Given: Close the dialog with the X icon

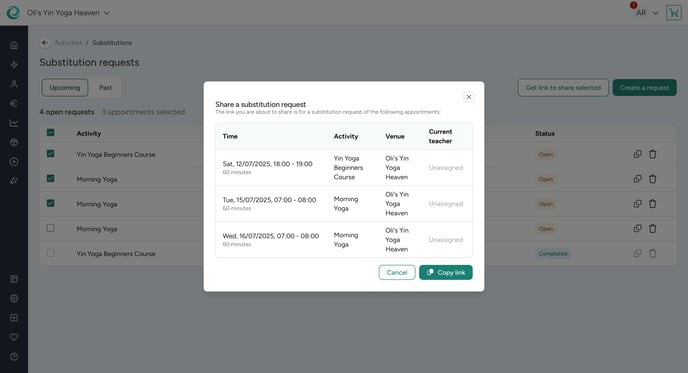Looking at the screenshot, I should 469,97.
